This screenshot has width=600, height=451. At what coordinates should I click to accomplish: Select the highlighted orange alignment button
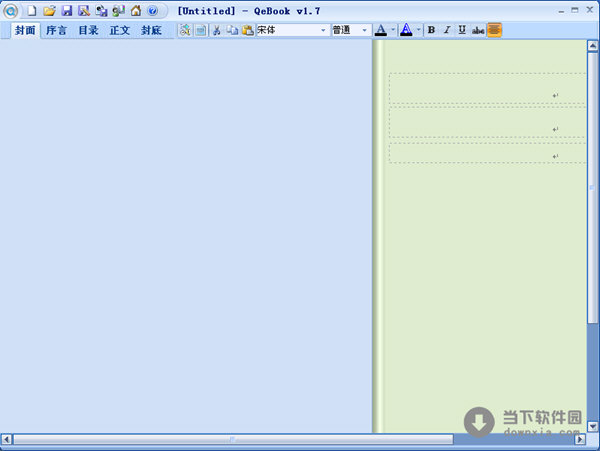coord(494,30)
